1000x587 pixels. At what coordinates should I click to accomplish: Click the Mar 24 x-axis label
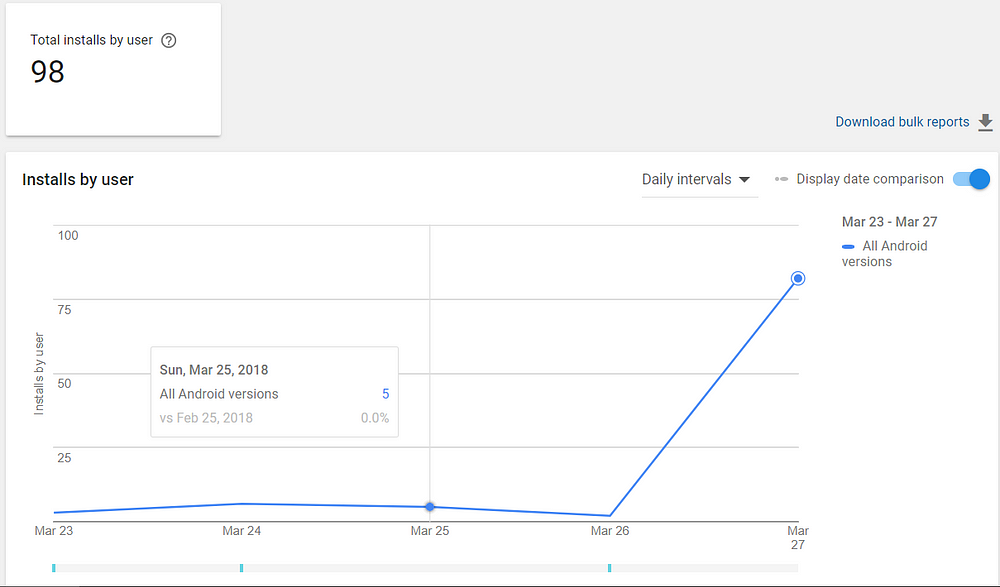(x=241, y=531)
